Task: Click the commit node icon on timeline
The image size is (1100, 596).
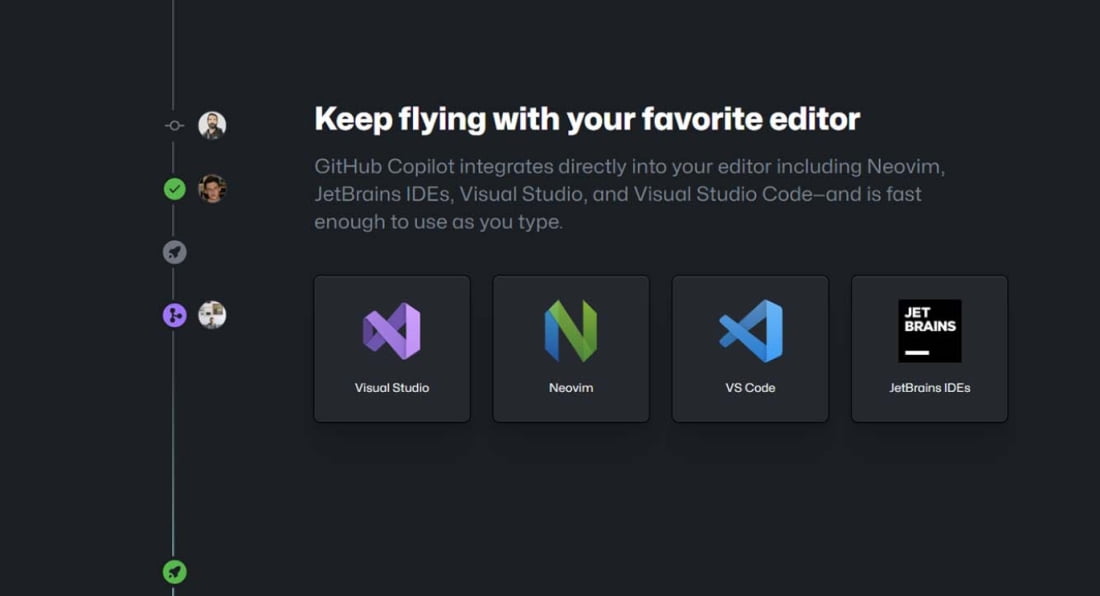Action: [175, 126]
